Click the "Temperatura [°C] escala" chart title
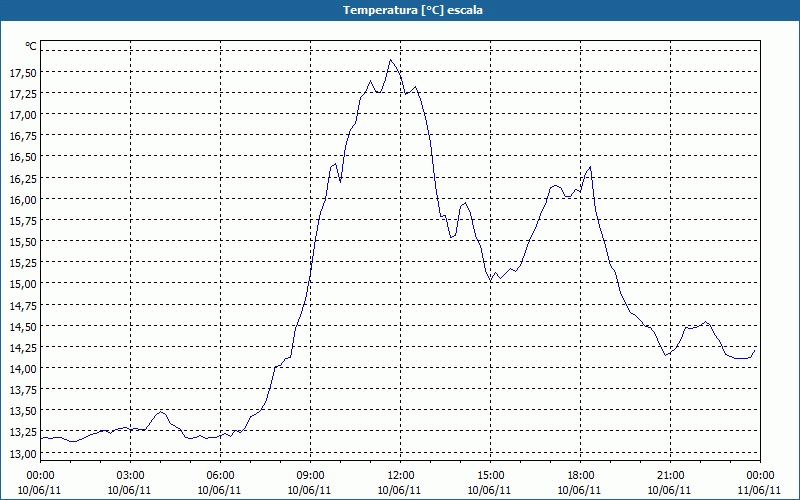Viewport: 800px width, 500px height. [x=400, y=10]
